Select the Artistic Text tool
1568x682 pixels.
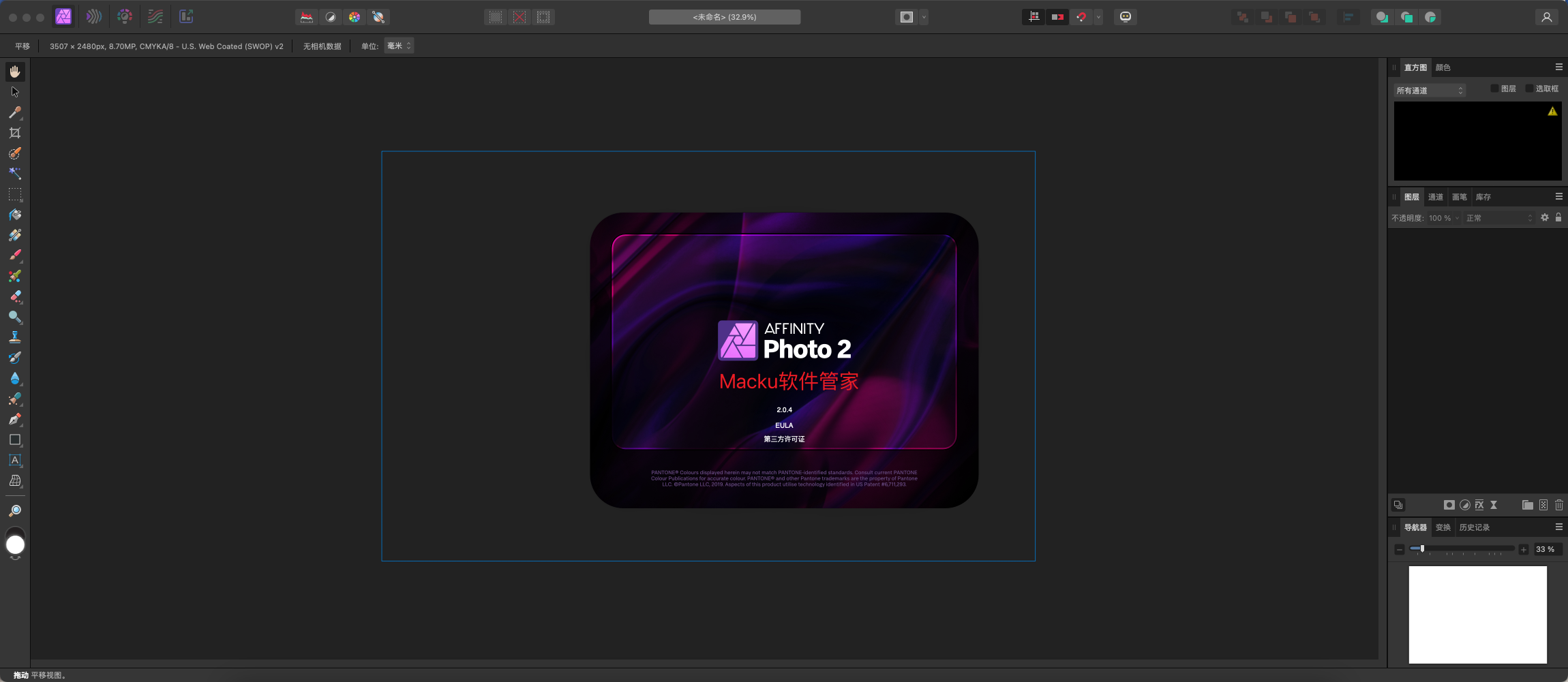[x=15, y=460]
